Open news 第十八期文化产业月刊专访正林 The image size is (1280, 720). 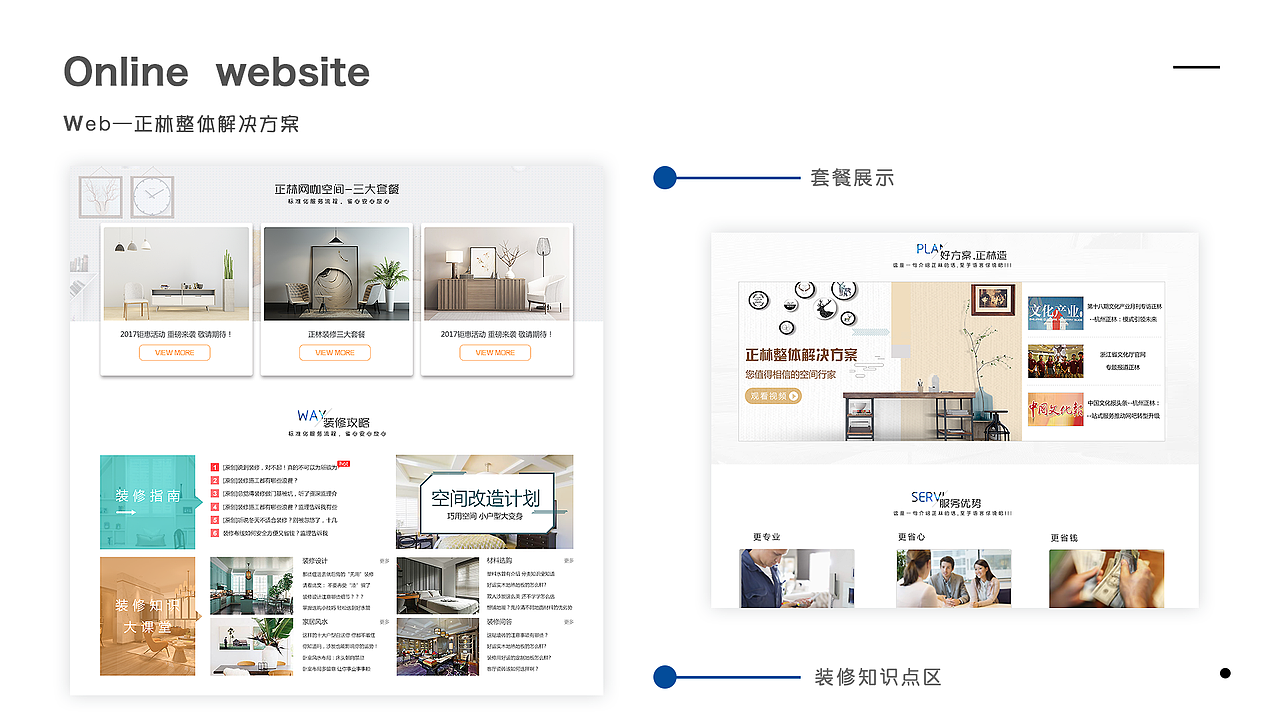pos(1124,312)
